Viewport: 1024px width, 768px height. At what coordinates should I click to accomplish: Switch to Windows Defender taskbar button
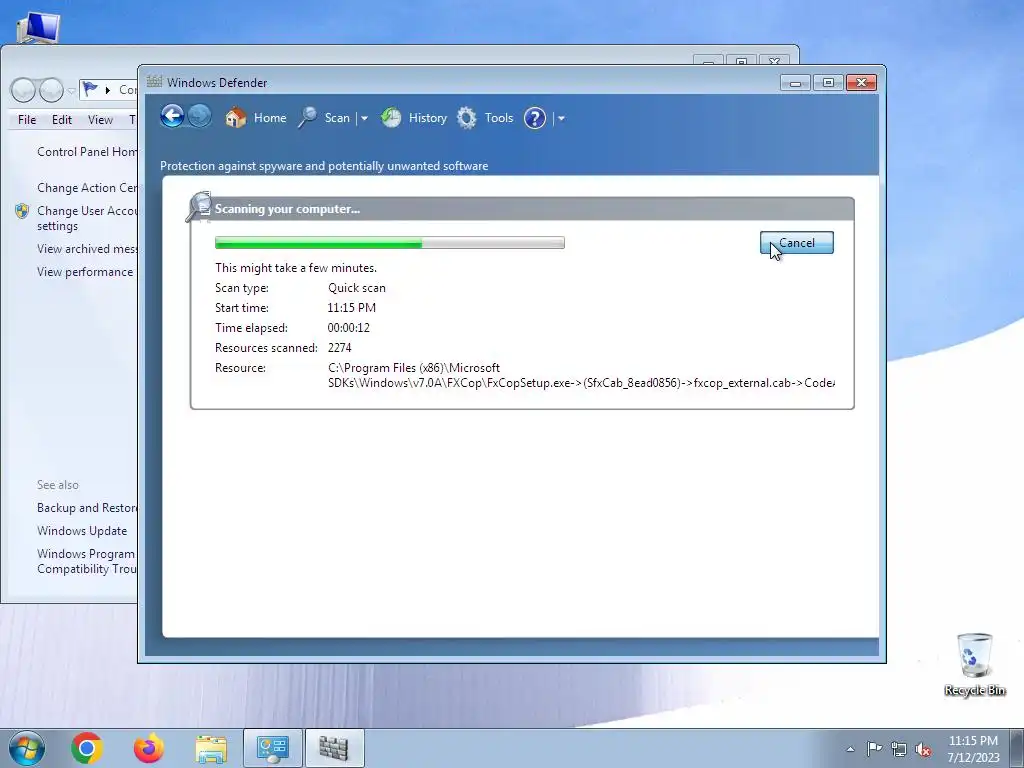[x=334, y=748]
